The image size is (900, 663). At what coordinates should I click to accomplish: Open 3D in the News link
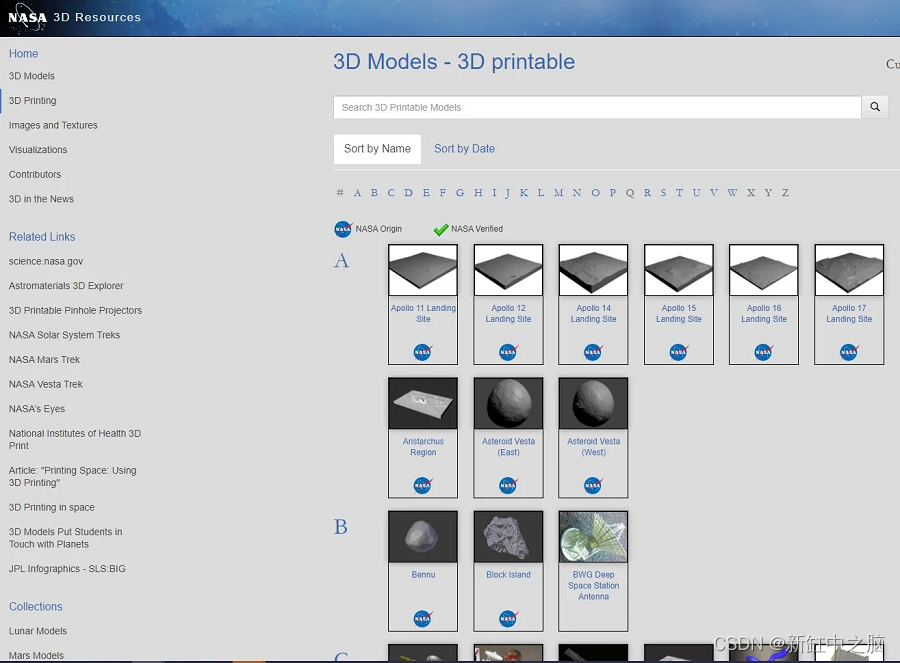[41, 199]
